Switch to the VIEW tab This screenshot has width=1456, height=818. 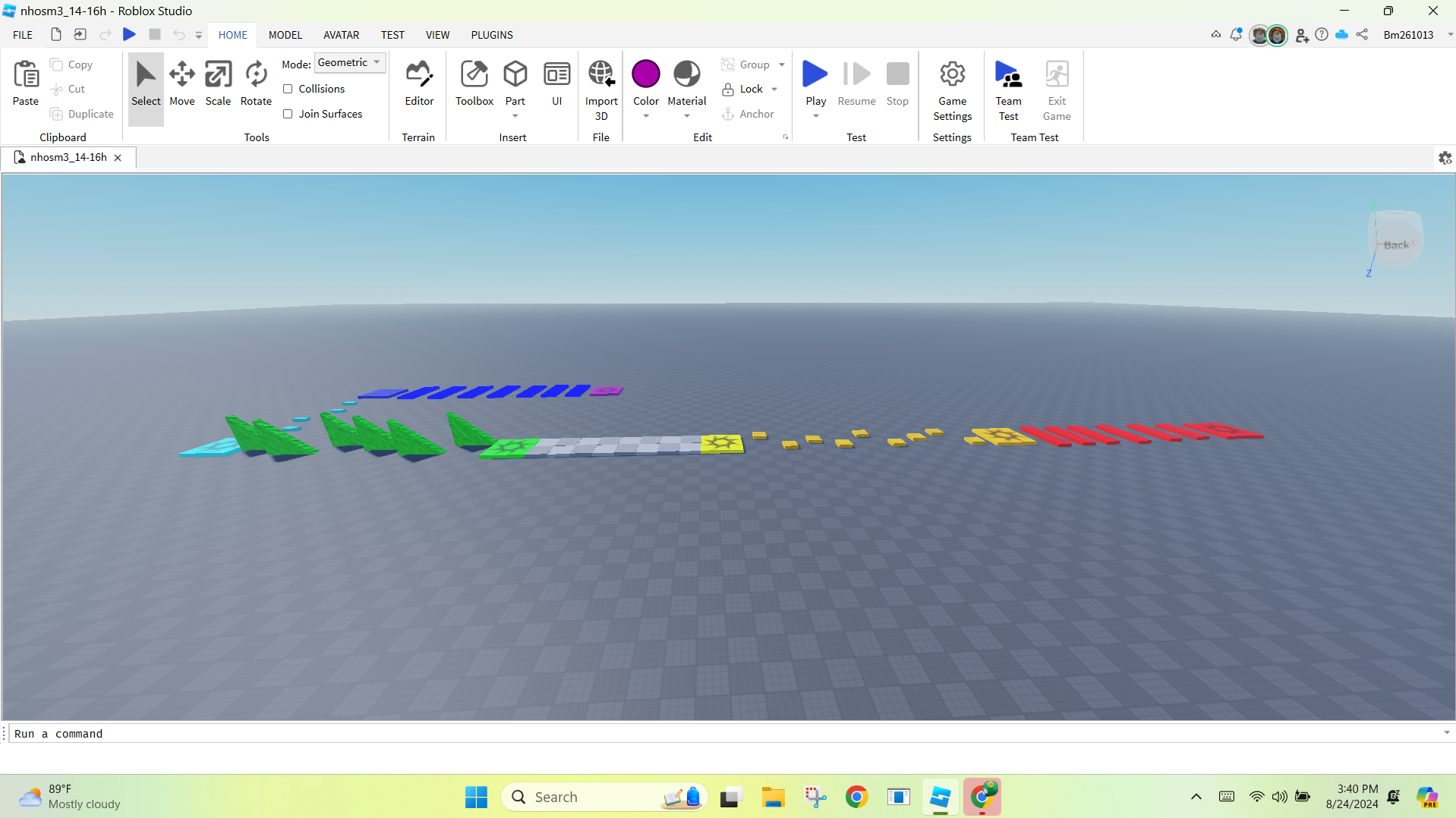click(x=437, y=35)
